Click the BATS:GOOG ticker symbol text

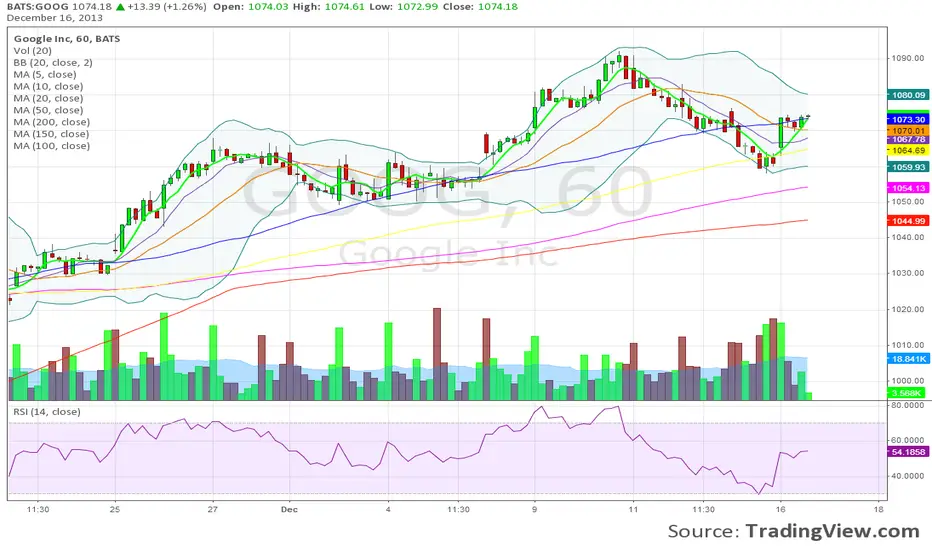tap(38, 7)
